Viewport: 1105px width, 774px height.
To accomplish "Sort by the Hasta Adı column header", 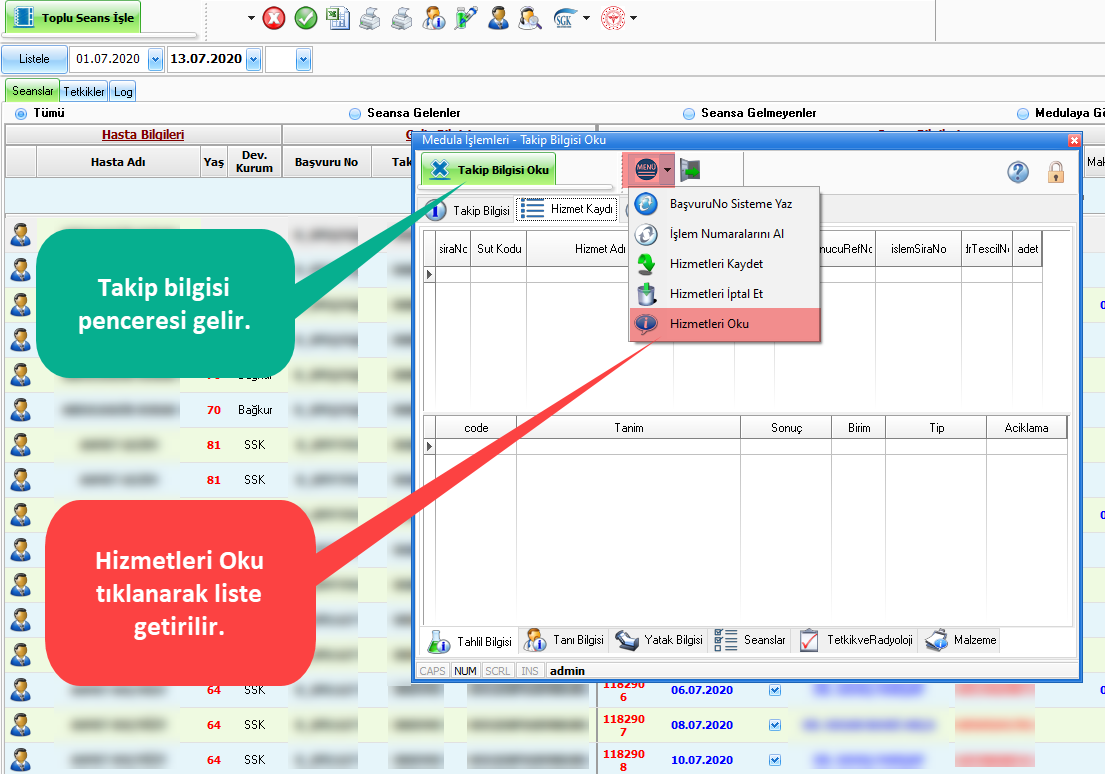I will (x=118, y=162).
